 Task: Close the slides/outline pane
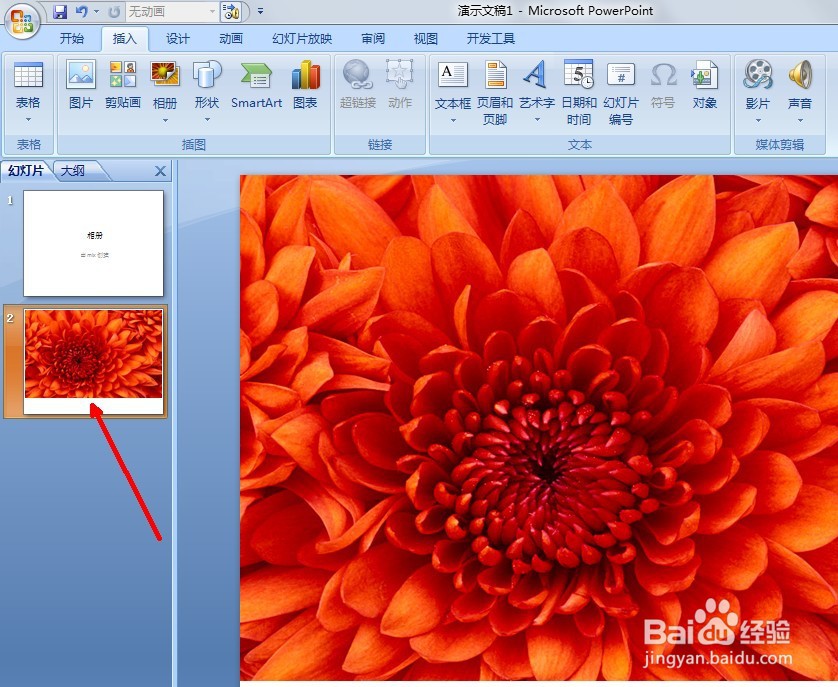point(160,171)
